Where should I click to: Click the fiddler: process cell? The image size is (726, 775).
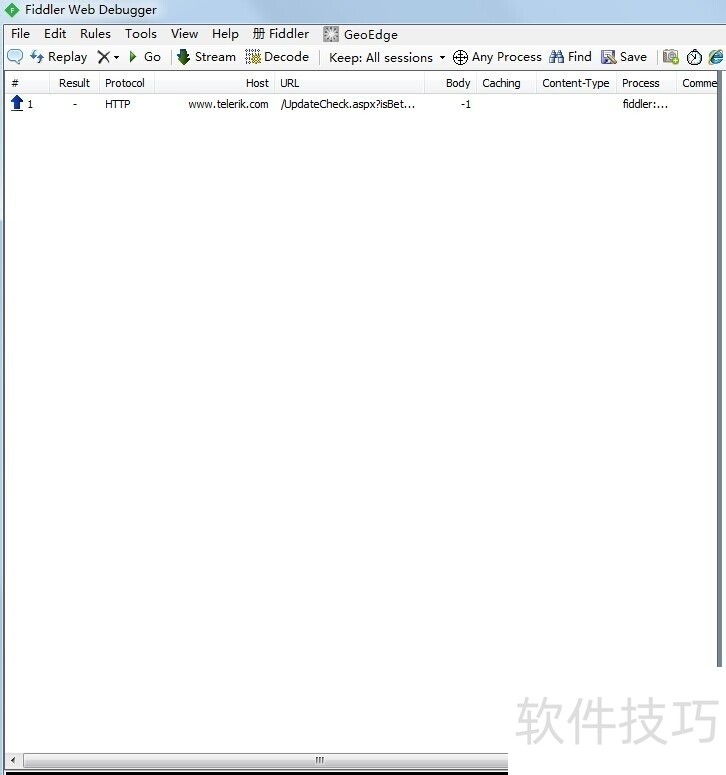tap(645, 104)
